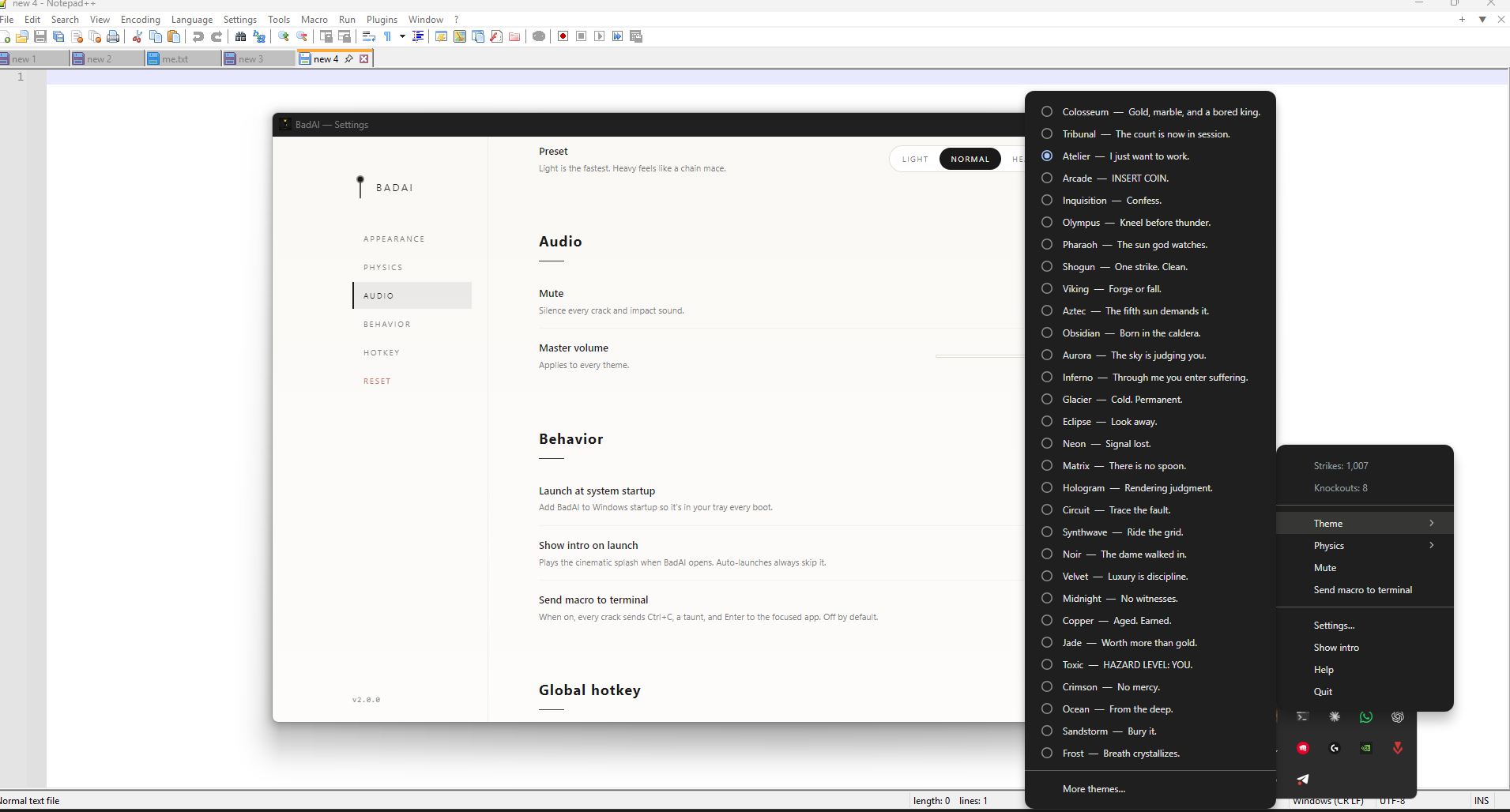Click the INS indicator in the status bar
1510x812 pixels.
point(1482,801)
